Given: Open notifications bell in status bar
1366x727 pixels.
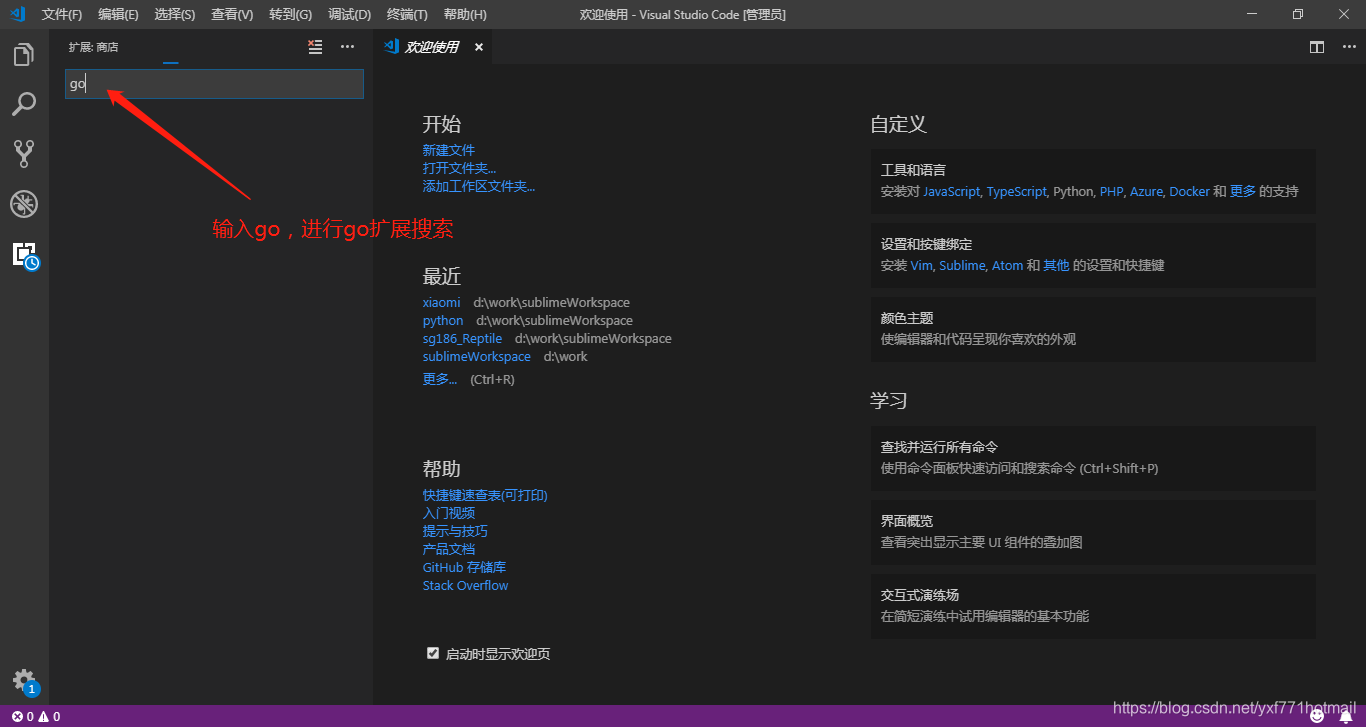Looking at the screenshot, I should pos(1346,716).
